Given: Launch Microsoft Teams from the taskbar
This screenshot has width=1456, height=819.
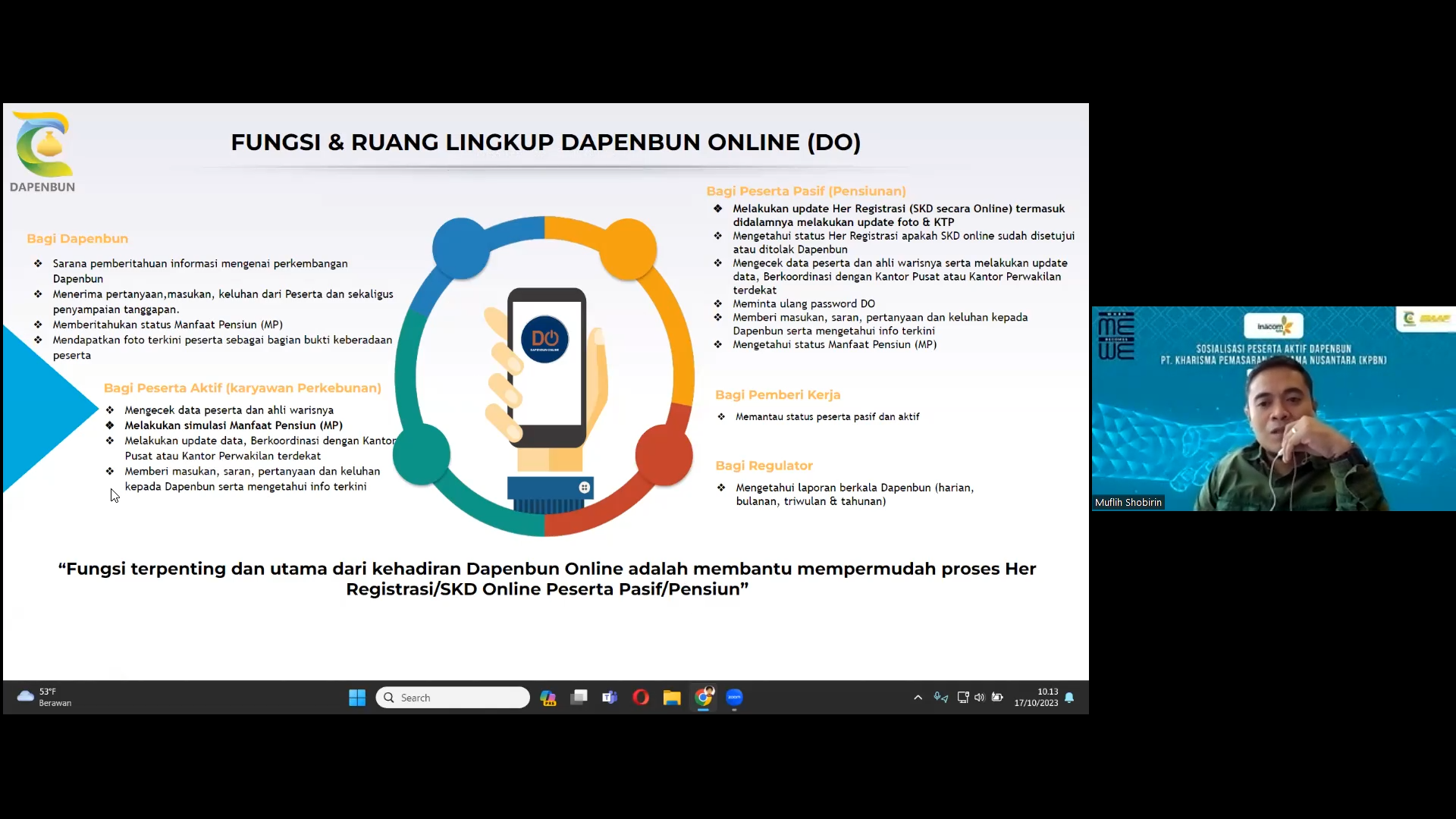Looking at the screenshot, I should (610, 698).
